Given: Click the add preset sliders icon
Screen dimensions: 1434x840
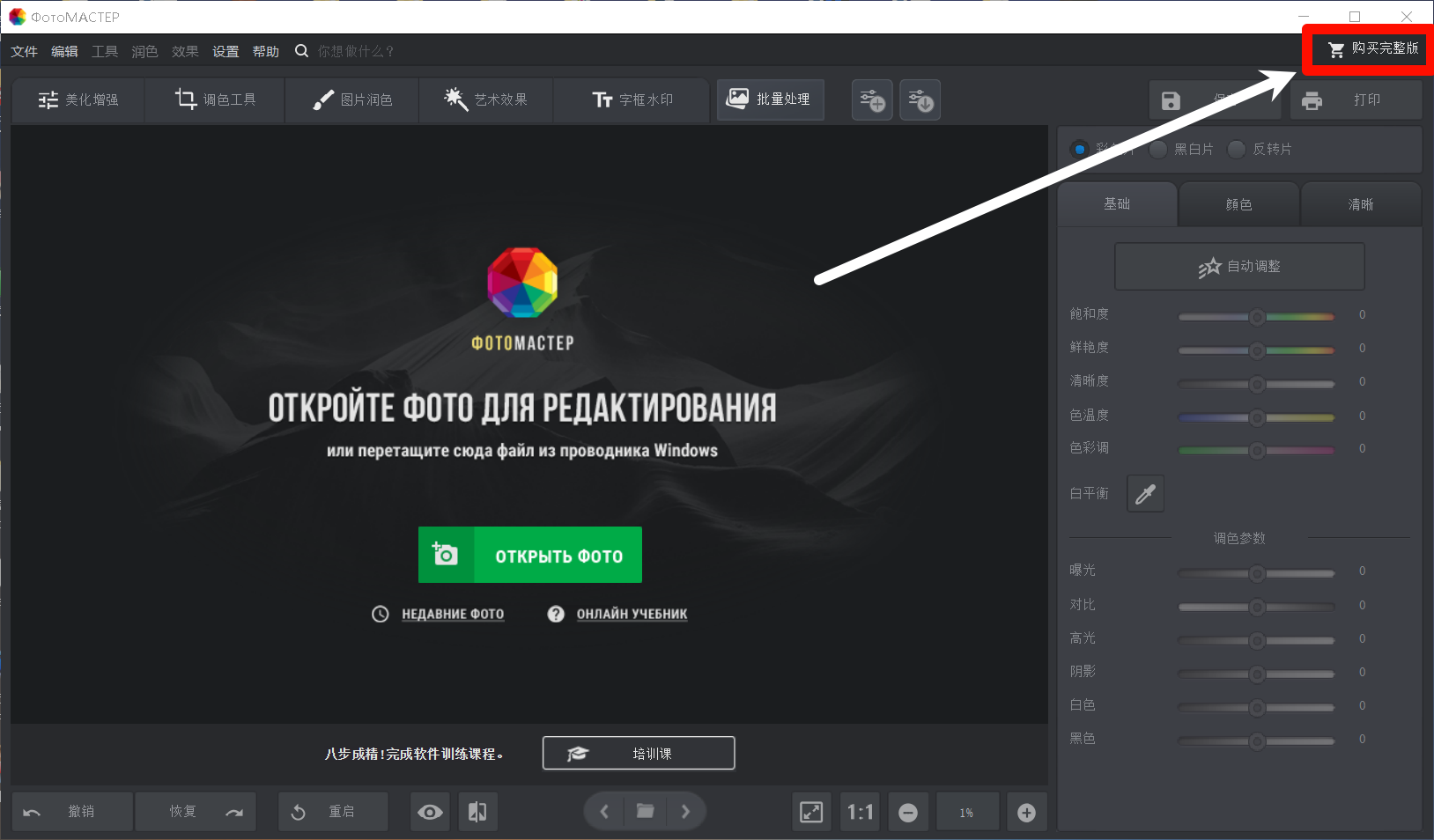Looking at the screenshot, I should click(872, 99).
